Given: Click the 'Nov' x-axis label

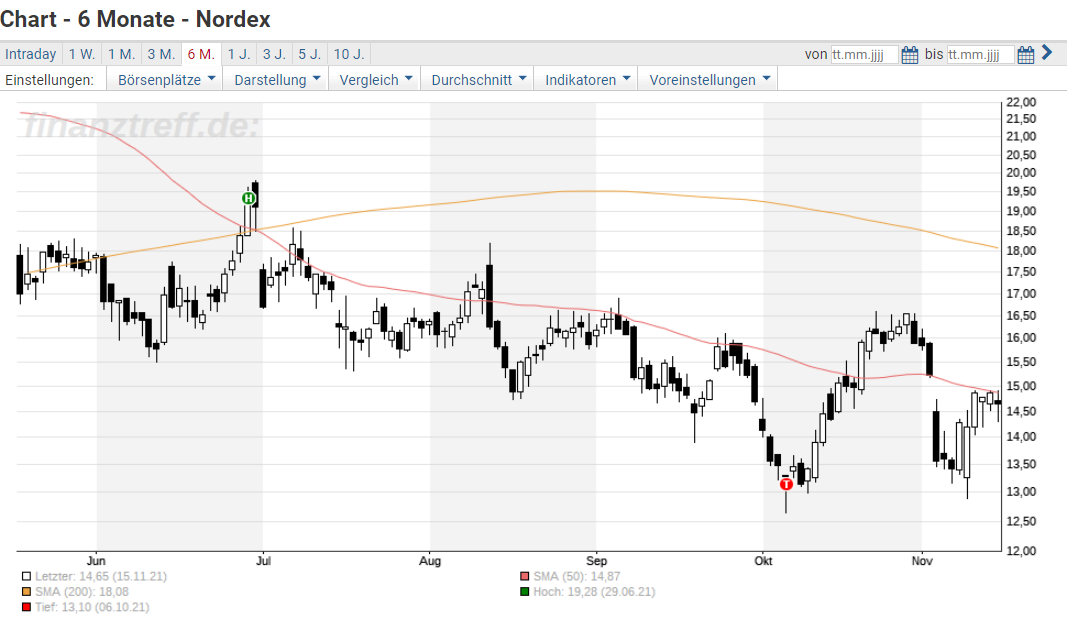Looking at the screenshot, I should pos(922,561).
